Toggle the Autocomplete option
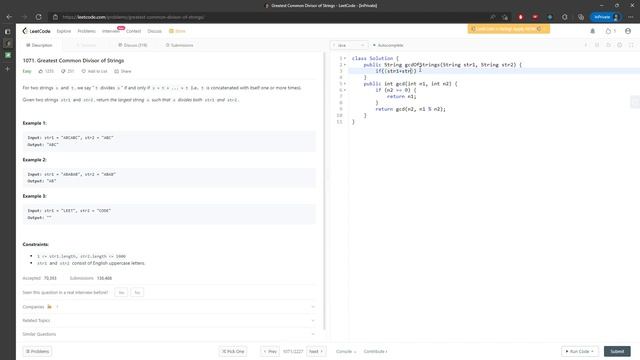The image size is (640, 360). tap(388, 45)
